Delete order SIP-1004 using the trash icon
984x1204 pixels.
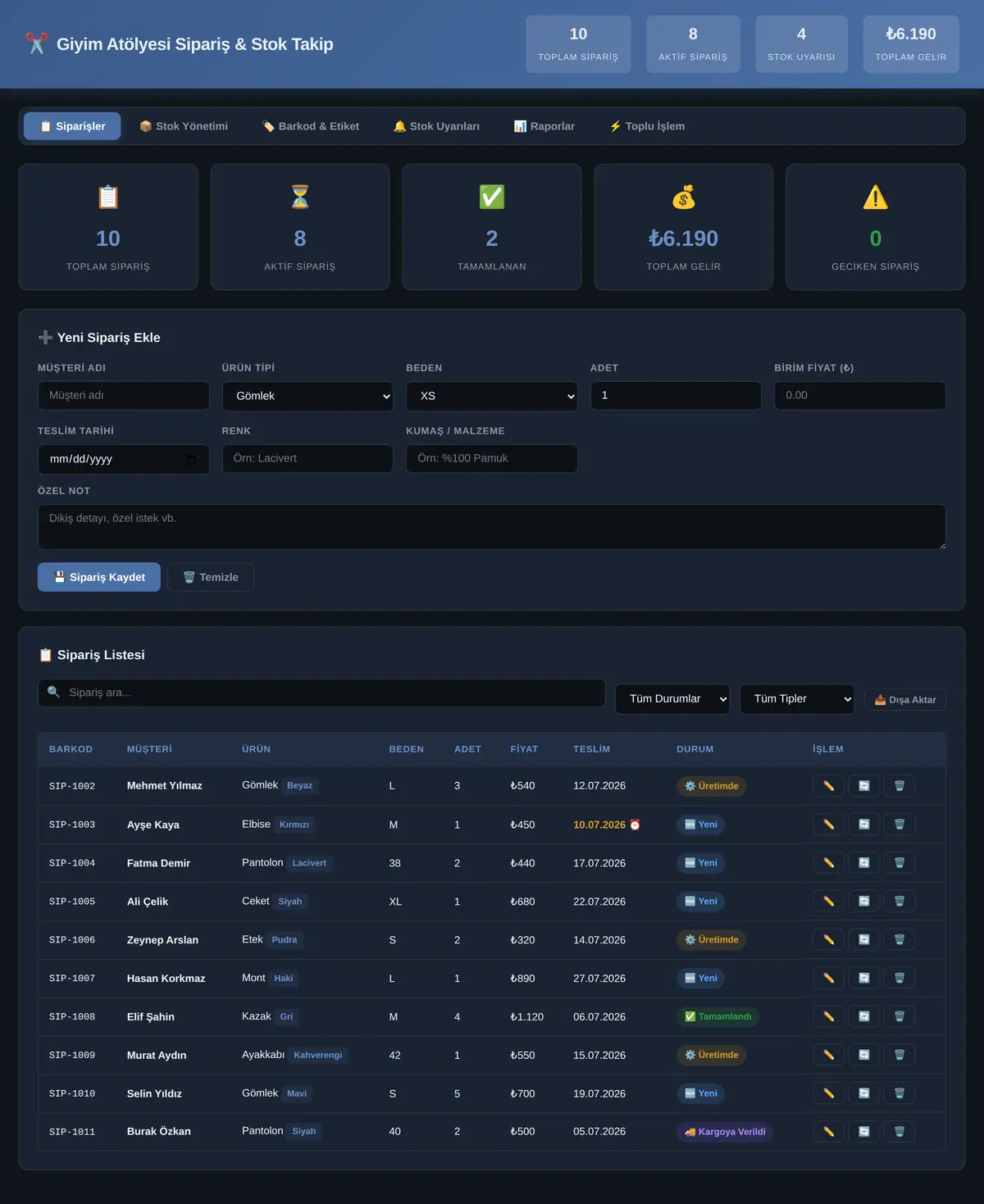click(x=899, y=863)
